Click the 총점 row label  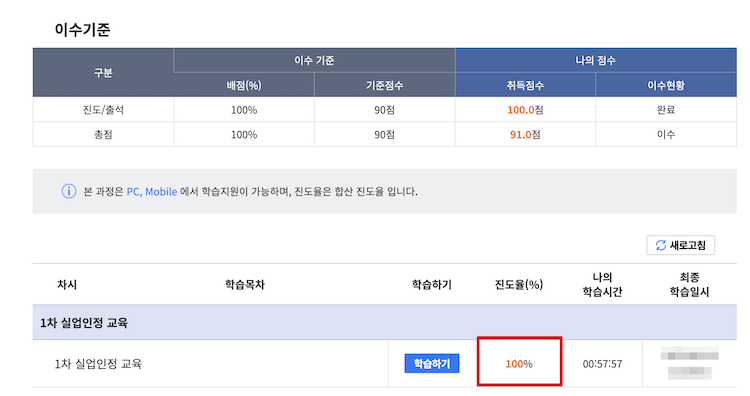pyautogui.click(x=103, y=134)
